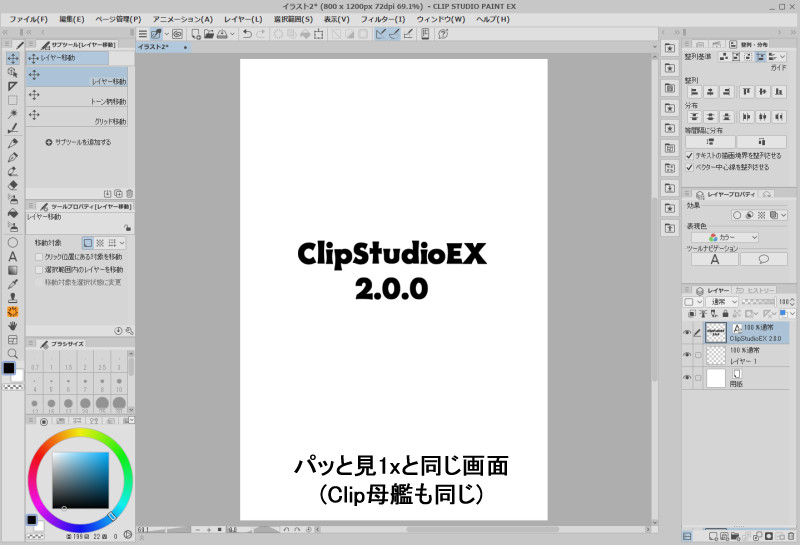Screen dimensions: 800x545
Task: Click the black main color swatch in tool palette
Action: click(9, 368)
